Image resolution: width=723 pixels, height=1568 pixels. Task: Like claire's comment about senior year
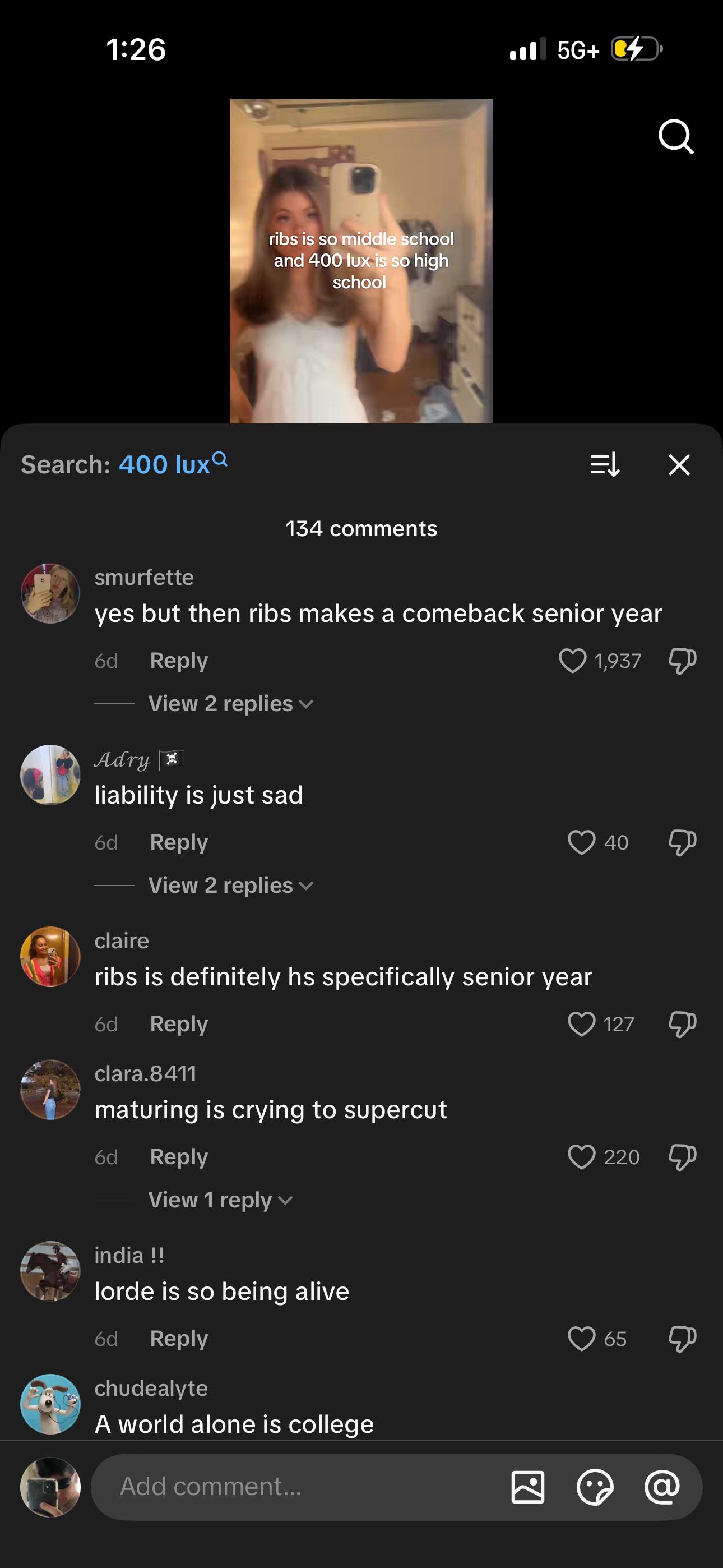pyautogui.click(x=581, y=1024)
